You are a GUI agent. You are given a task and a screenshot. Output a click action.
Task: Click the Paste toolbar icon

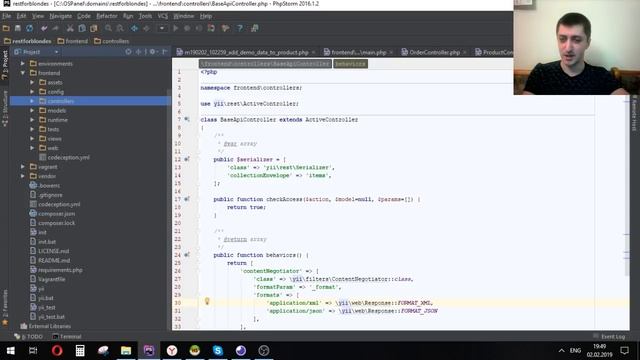pyautogui.click(x=93, y=28)
